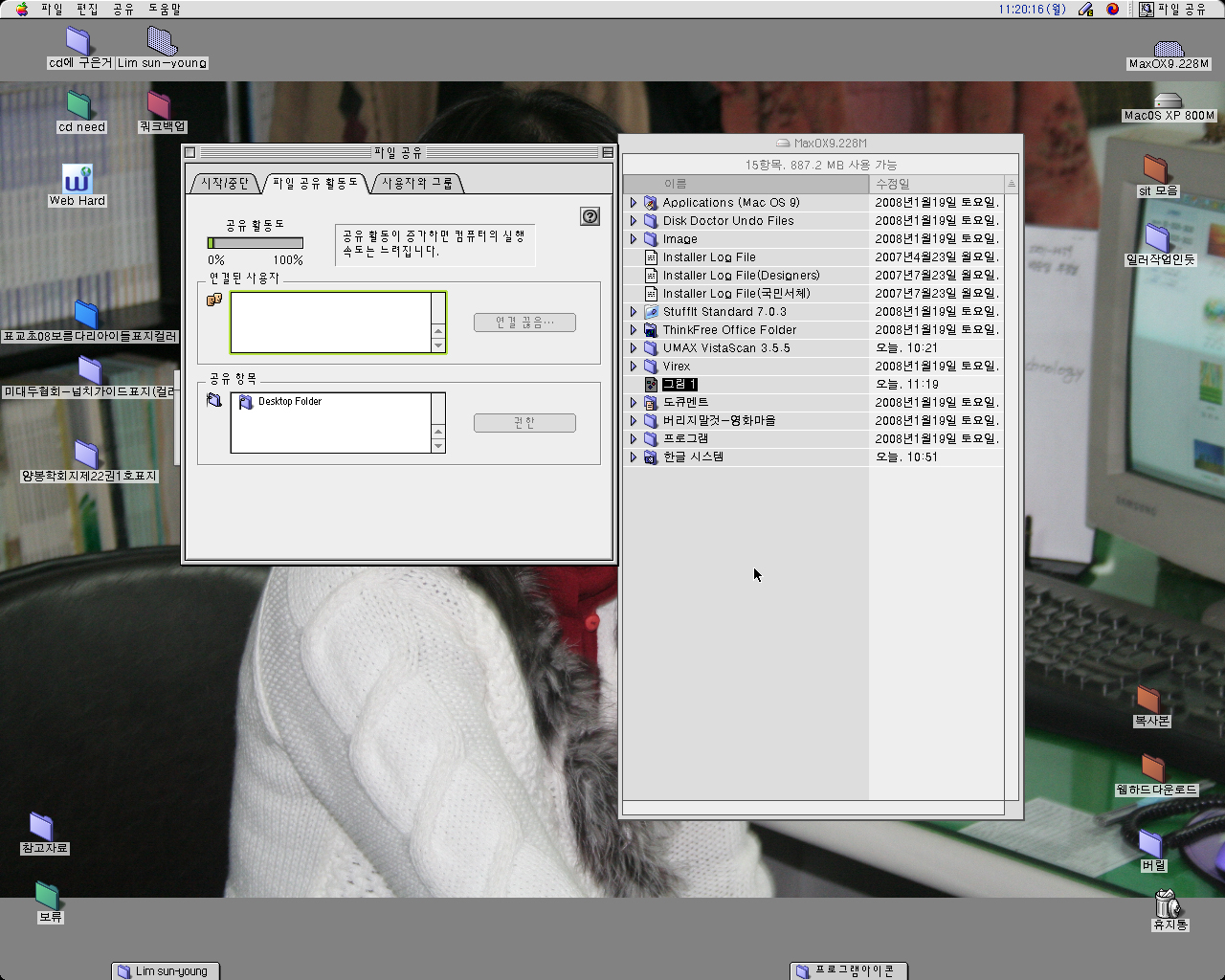Open the 편집 menu

(87, 9)
